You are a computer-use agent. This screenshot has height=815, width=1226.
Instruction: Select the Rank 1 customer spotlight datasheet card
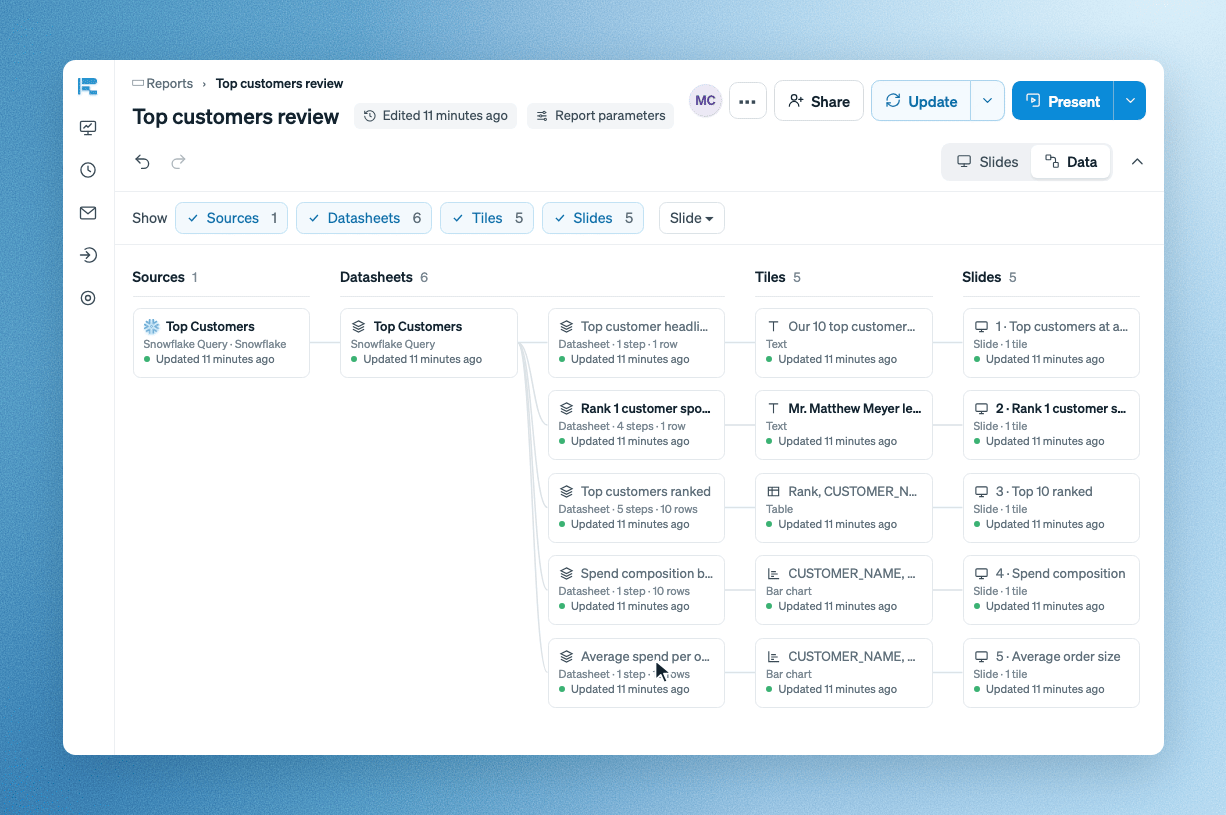tap(636, 425)
